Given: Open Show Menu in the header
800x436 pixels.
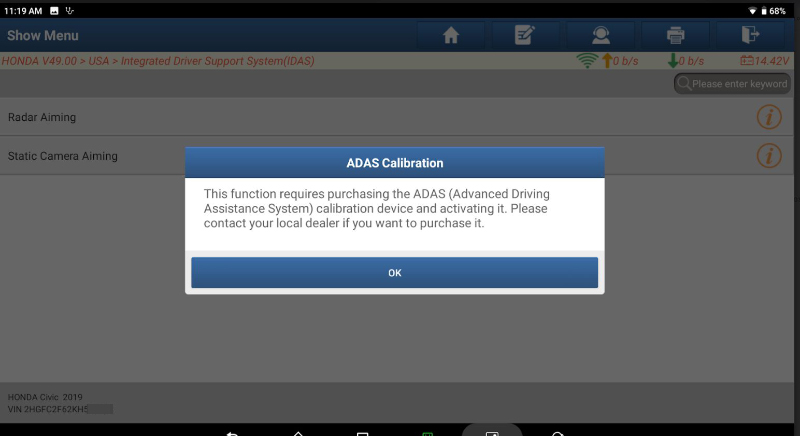Looking at the screenshot, I should [43, 35].
